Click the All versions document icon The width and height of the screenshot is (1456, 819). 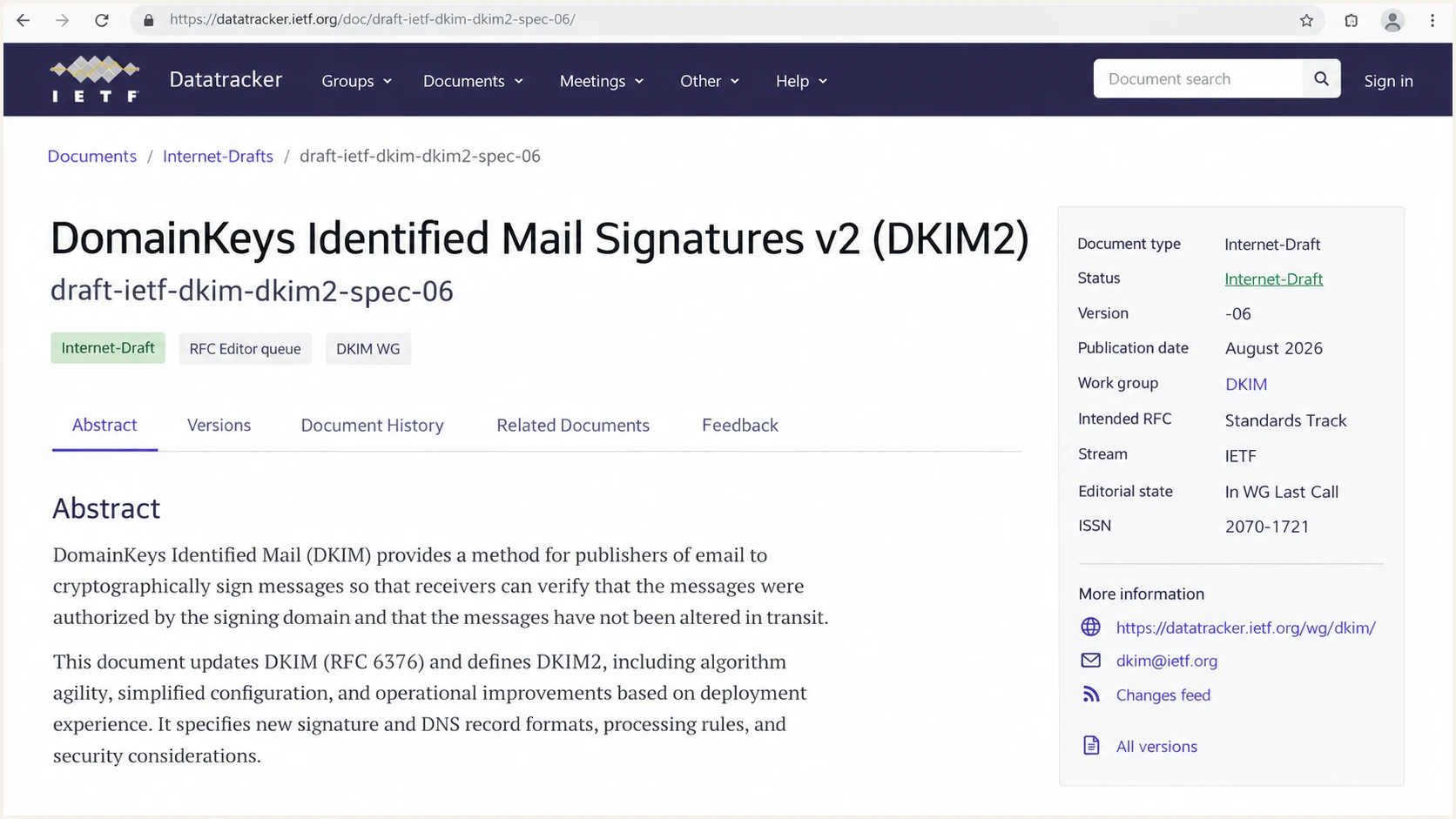tap(1091, 745)
